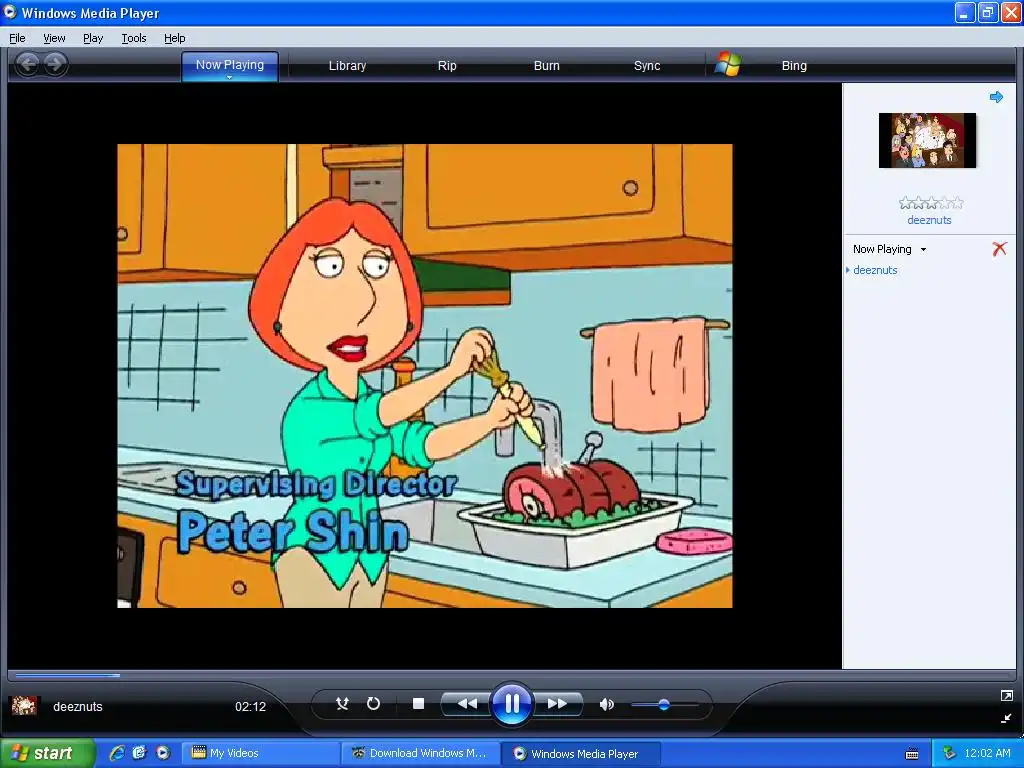Click the 02:12 elapsed time display
Image resolution: width=1024 pixels, height=768 pixels.
pos(250,707)
